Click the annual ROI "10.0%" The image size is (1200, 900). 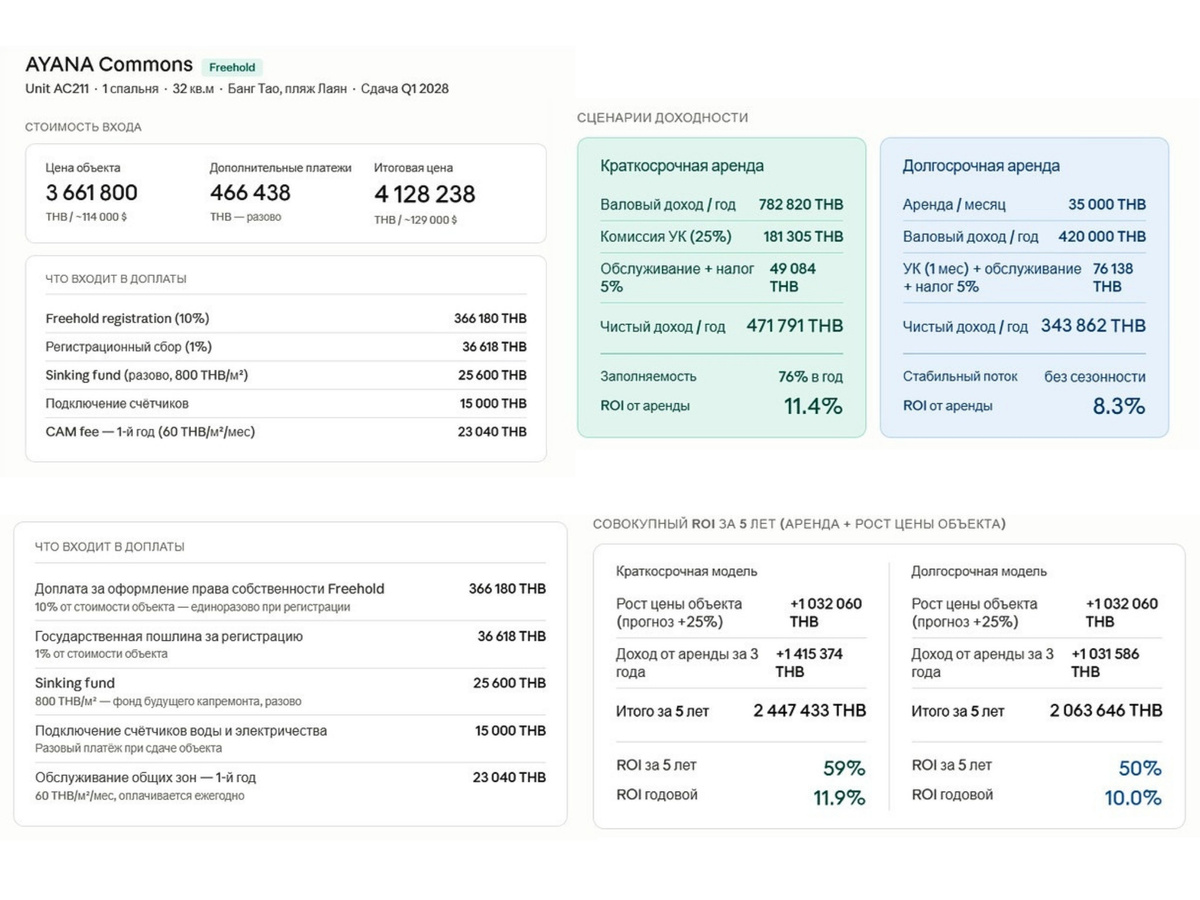click(x=1133, y=798)
